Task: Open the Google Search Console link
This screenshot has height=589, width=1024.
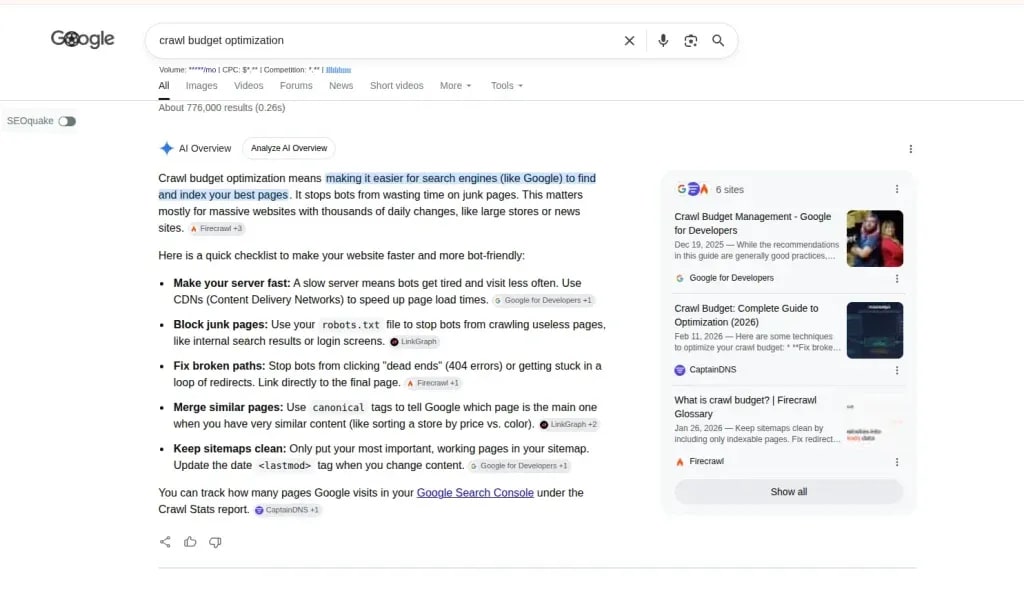Action: click(x=475, y=492)
